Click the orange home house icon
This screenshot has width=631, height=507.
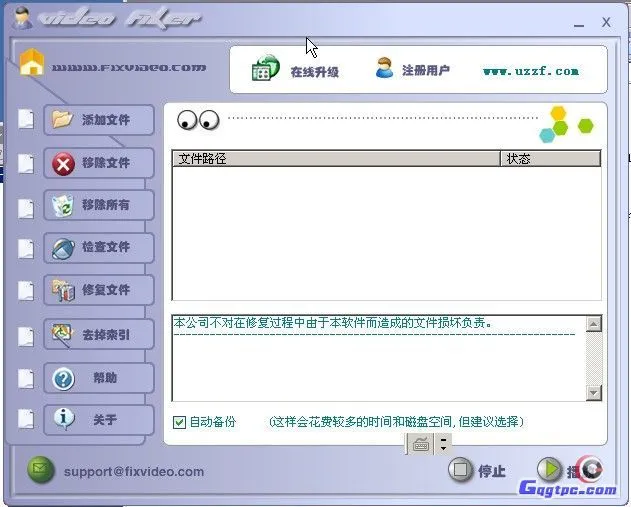[x=32, y=62]
